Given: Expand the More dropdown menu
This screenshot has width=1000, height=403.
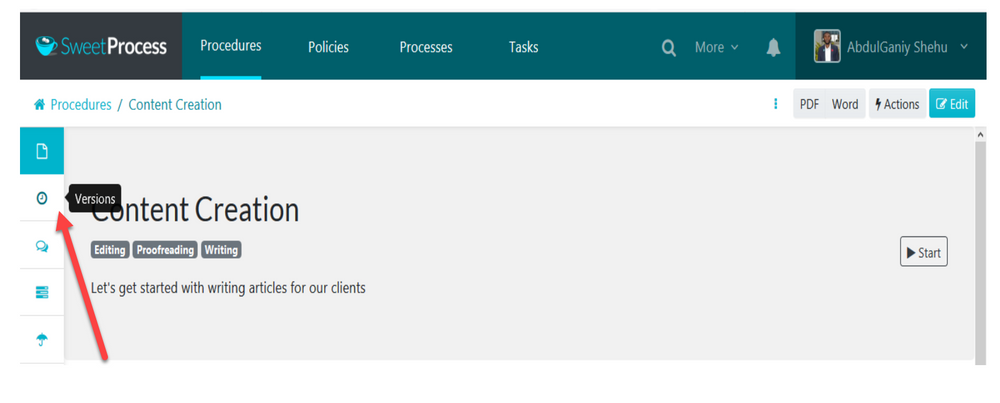Looking at the screenshot, I should coord(716,47).
